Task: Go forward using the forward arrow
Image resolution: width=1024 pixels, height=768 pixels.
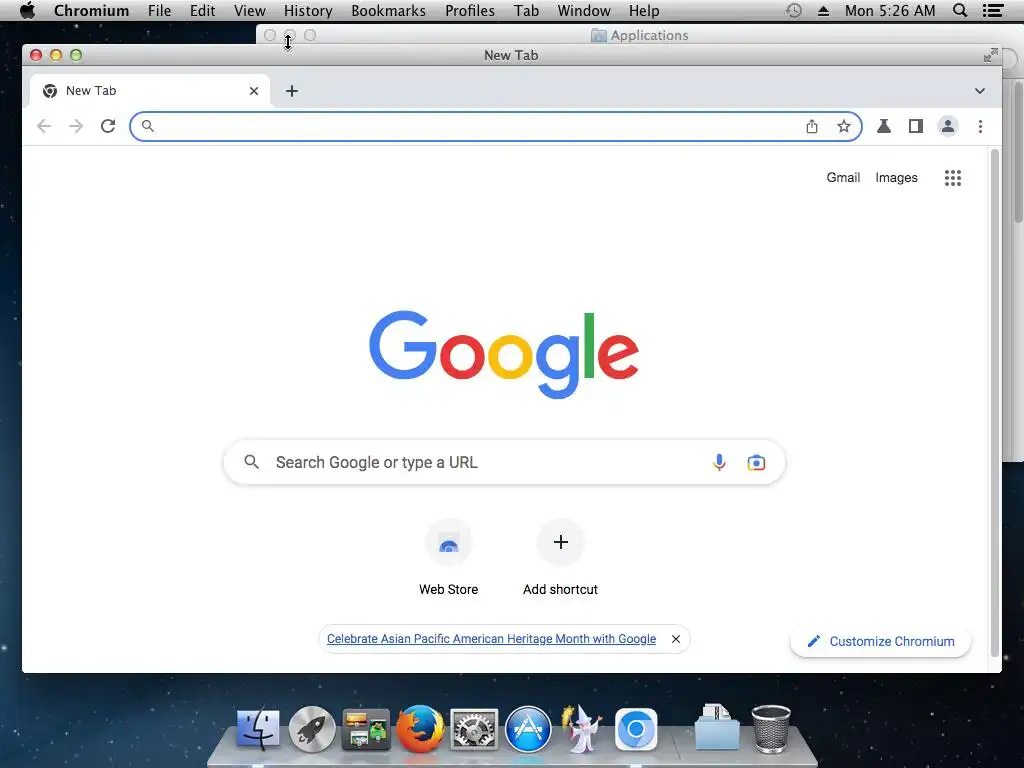Action: [76, 126]
